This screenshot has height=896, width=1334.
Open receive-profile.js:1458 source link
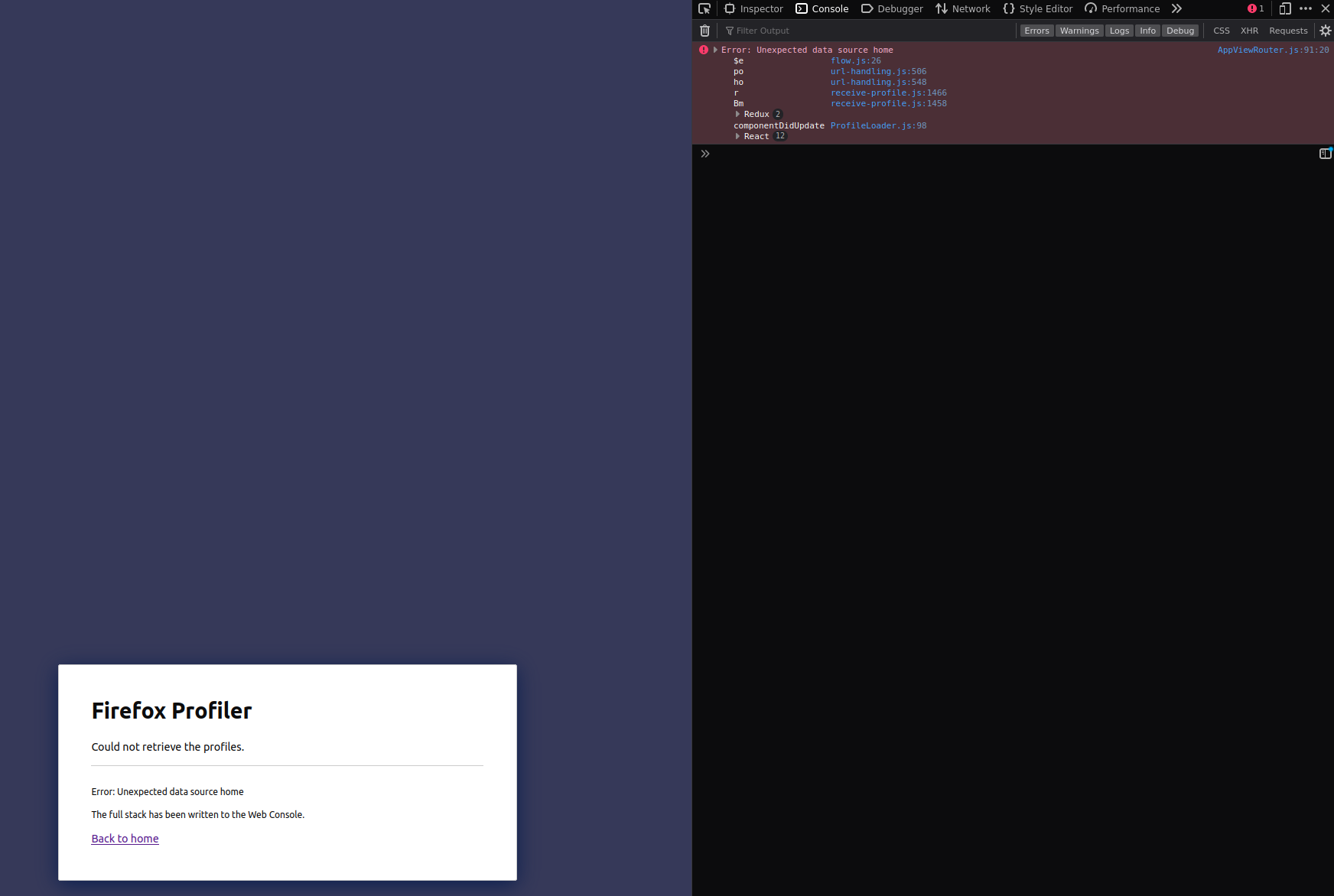(x=888, y=104)
